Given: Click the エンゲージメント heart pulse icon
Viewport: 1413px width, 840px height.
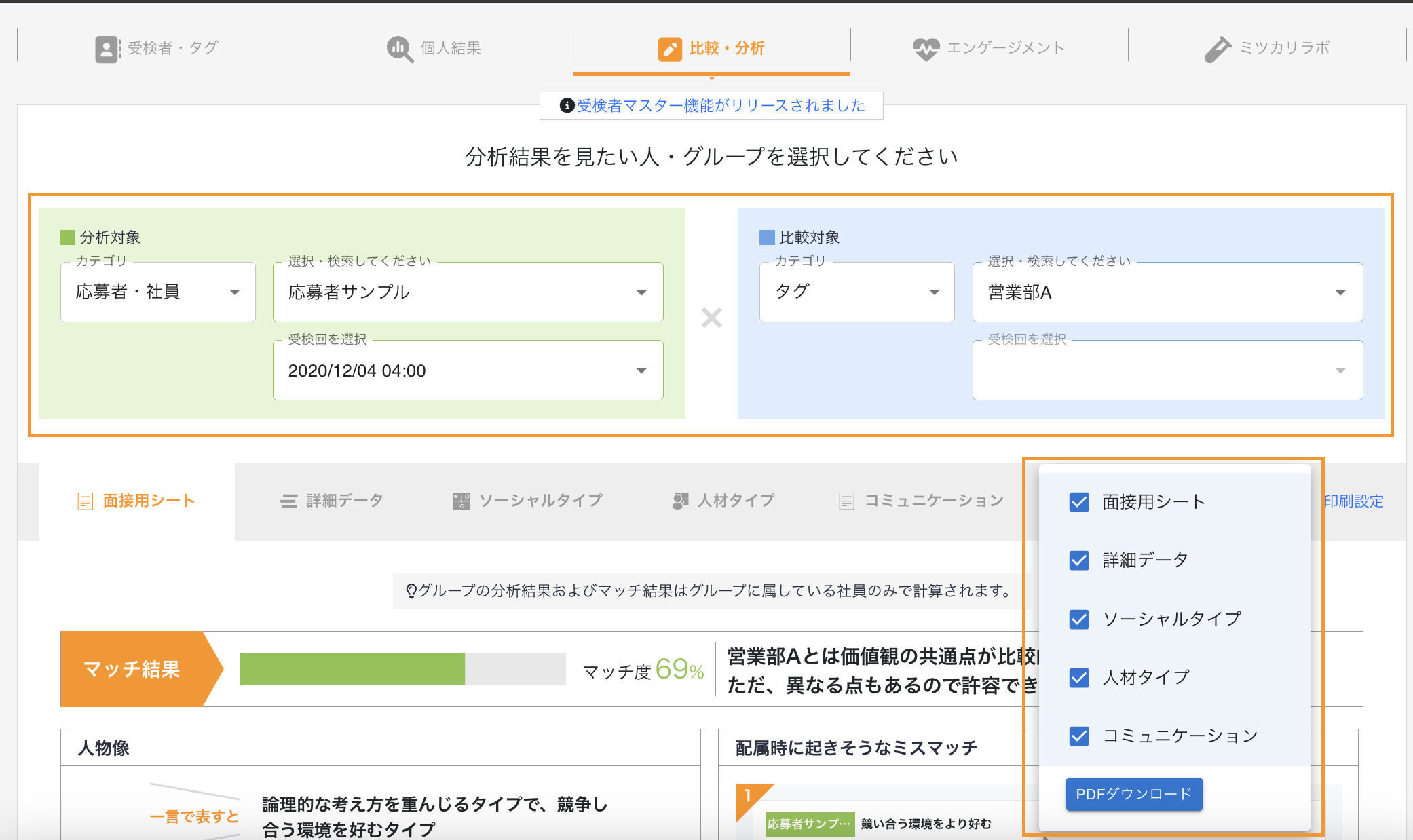Looking at the screenshot, I should (x=926, y=49).
